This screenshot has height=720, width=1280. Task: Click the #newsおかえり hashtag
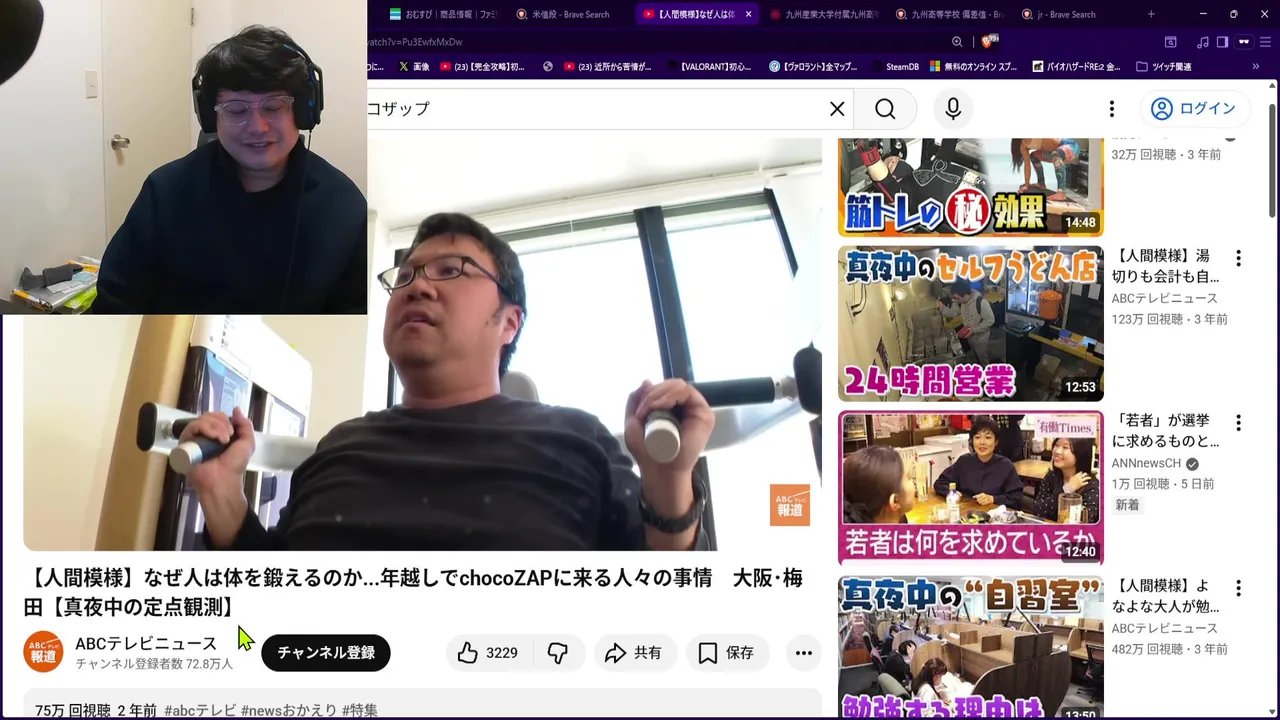pyautogui.click(x=289, y=710)
